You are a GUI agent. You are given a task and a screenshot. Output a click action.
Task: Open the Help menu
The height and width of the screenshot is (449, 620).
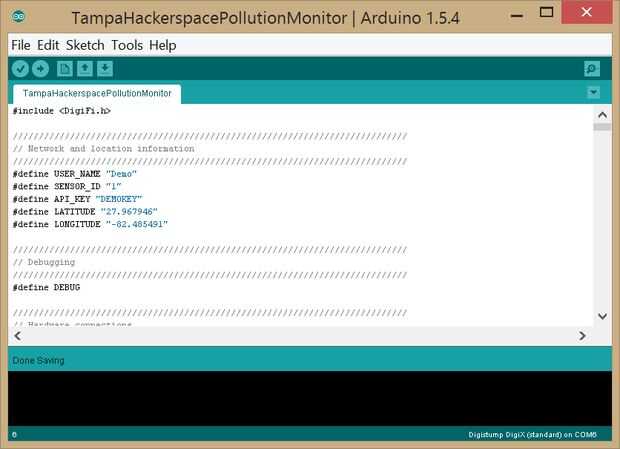click(x=163, y=45)
